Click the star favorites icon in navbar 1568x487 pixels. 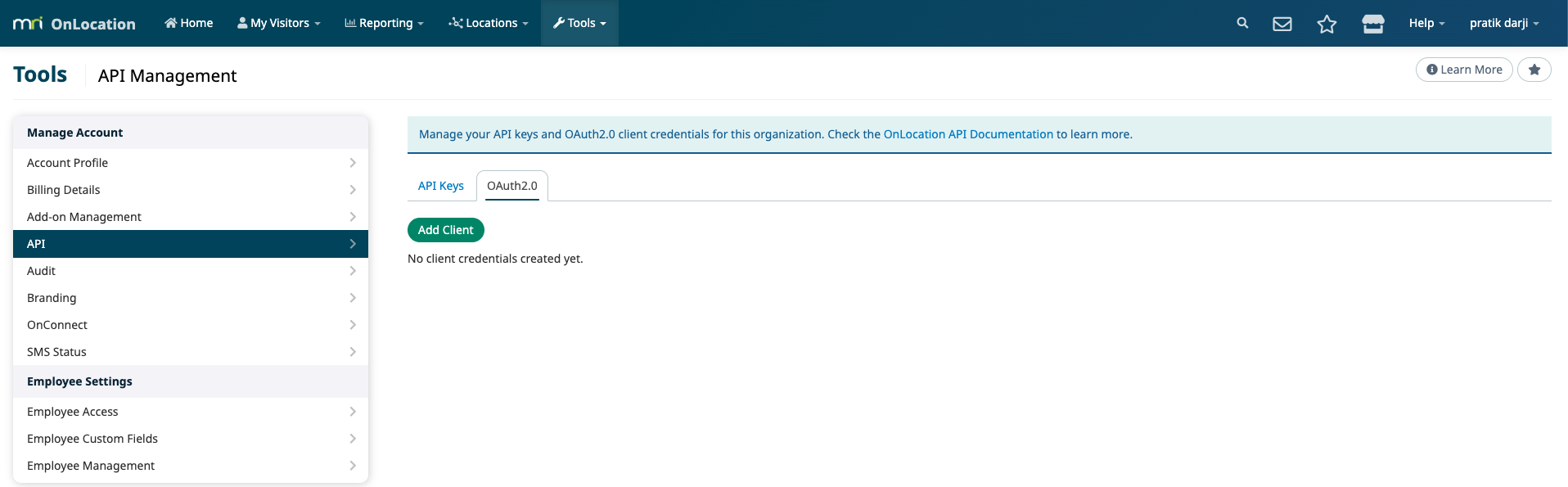point(1327,24)
